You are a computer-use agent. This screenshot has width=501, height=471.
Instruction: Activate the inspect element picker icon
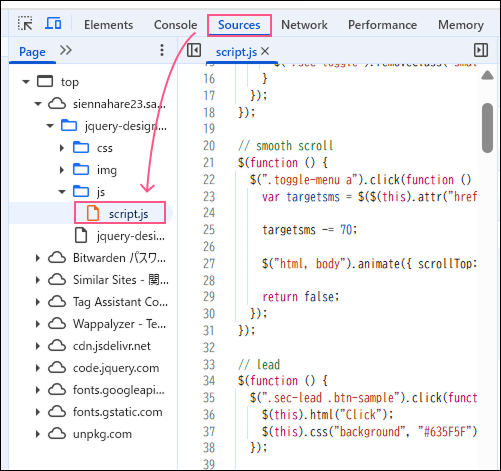pyautogui.click(x=25, y=24)
